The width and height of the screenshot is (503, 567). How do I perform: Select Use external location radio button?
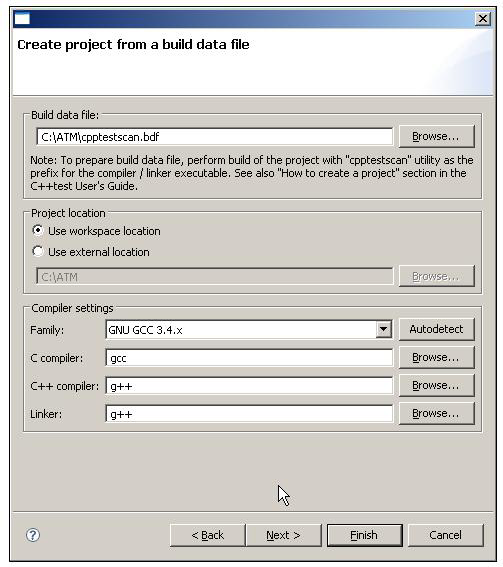(38, 251)
